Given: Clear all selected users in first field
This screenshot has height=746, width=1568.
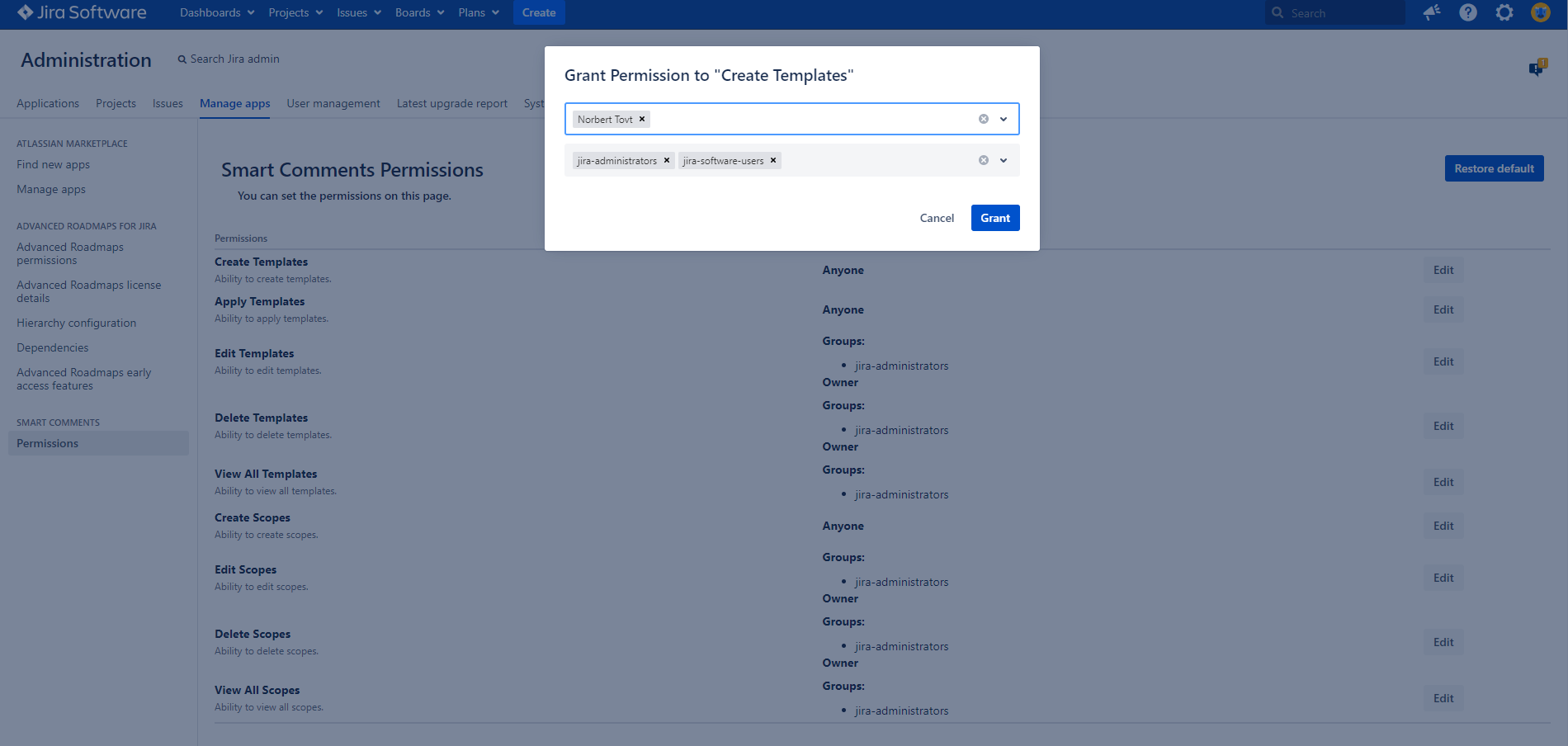Looking at the screenshot, I should (984, 119).
